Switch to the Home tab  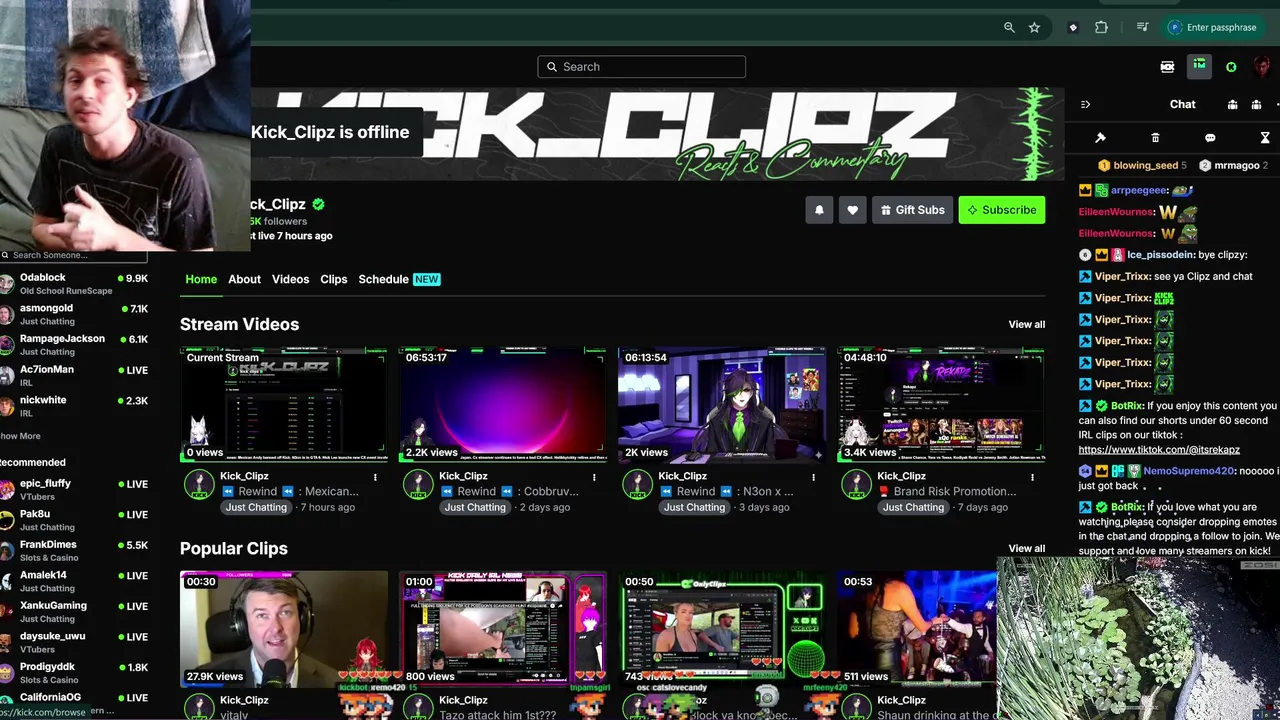201,279
